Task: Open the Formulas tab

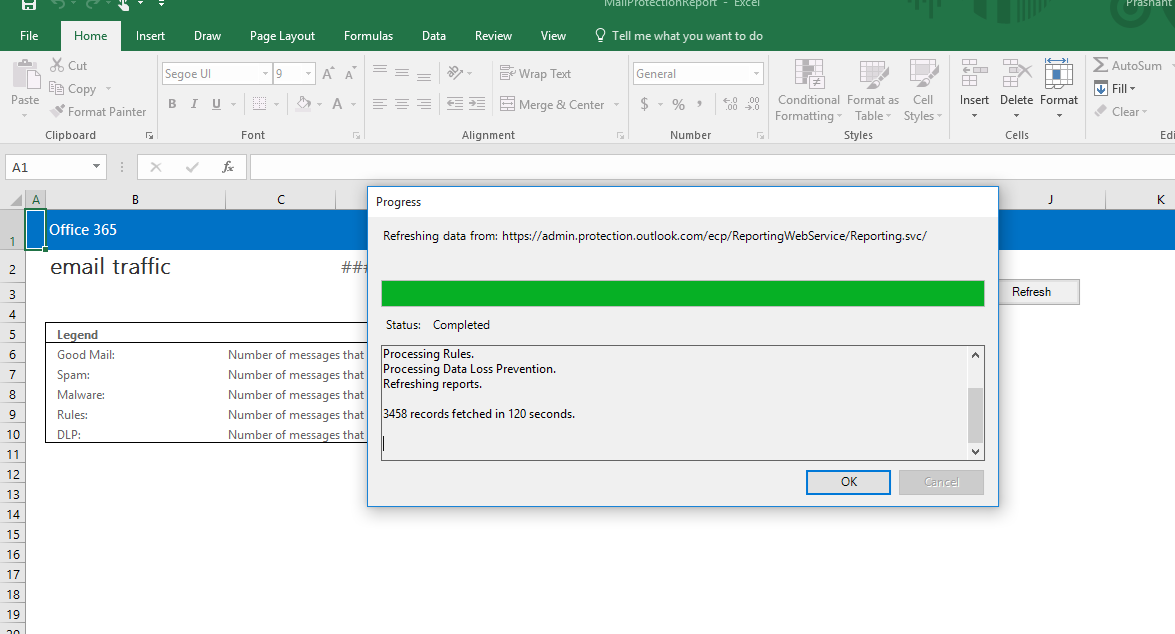Action: (x=368, y=36)
